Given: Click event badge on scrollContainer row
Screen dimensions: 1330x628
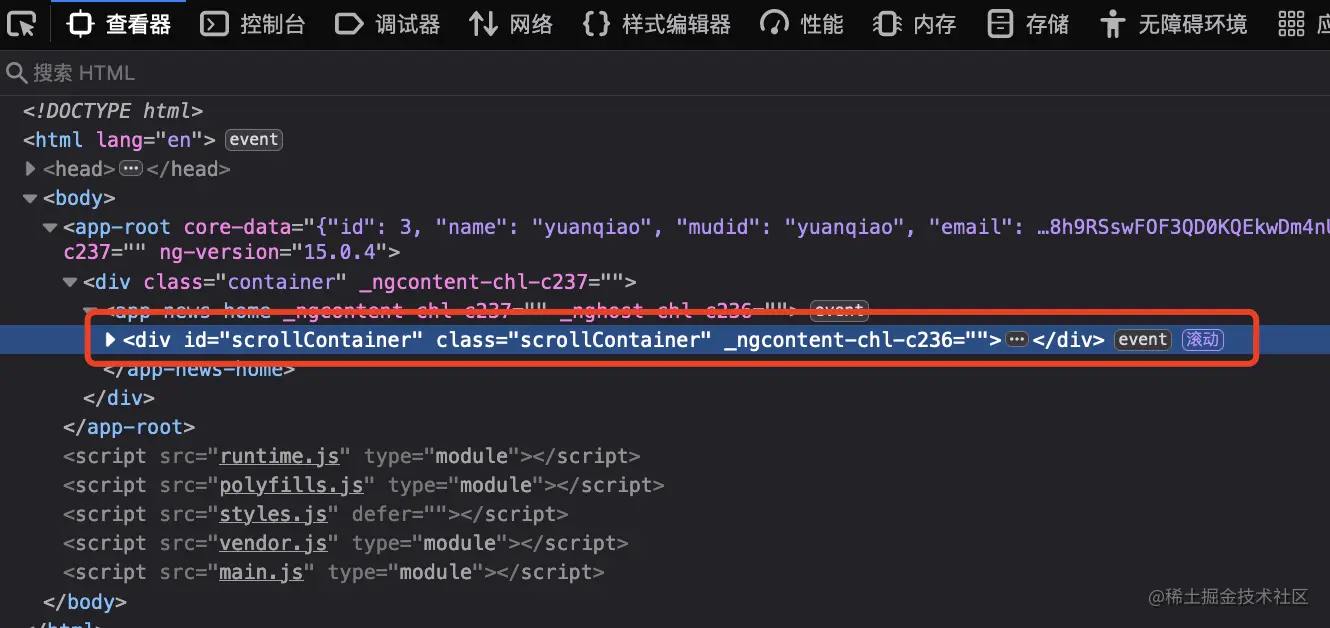Looking at the screenshot, I should click(1143, 340).
